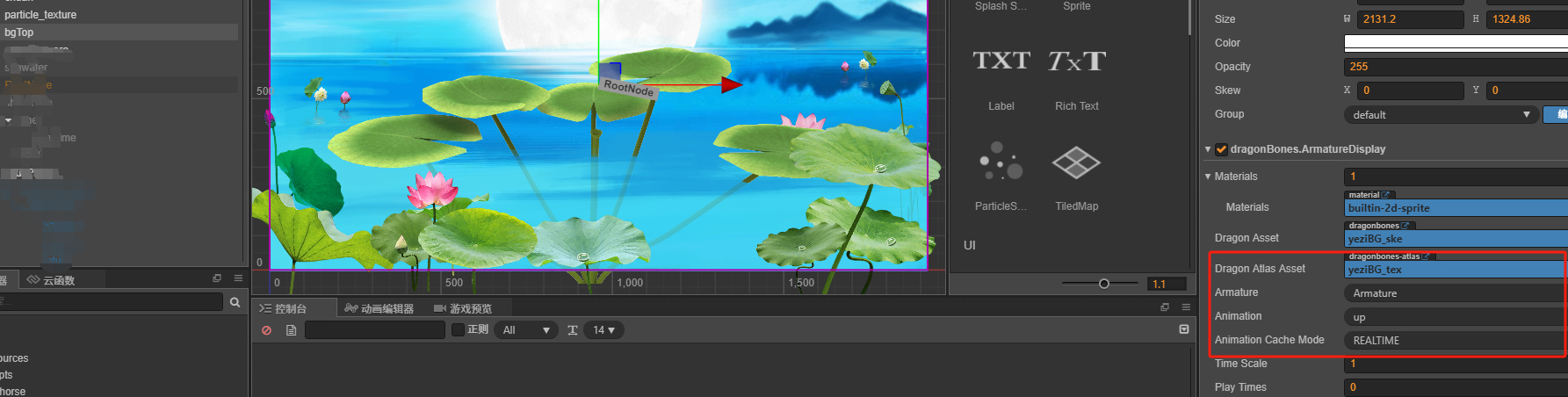Open the Animation Cache Mode REALTIME dropdown
This screenshot has width=1568, height=397.
(1456, 341)
